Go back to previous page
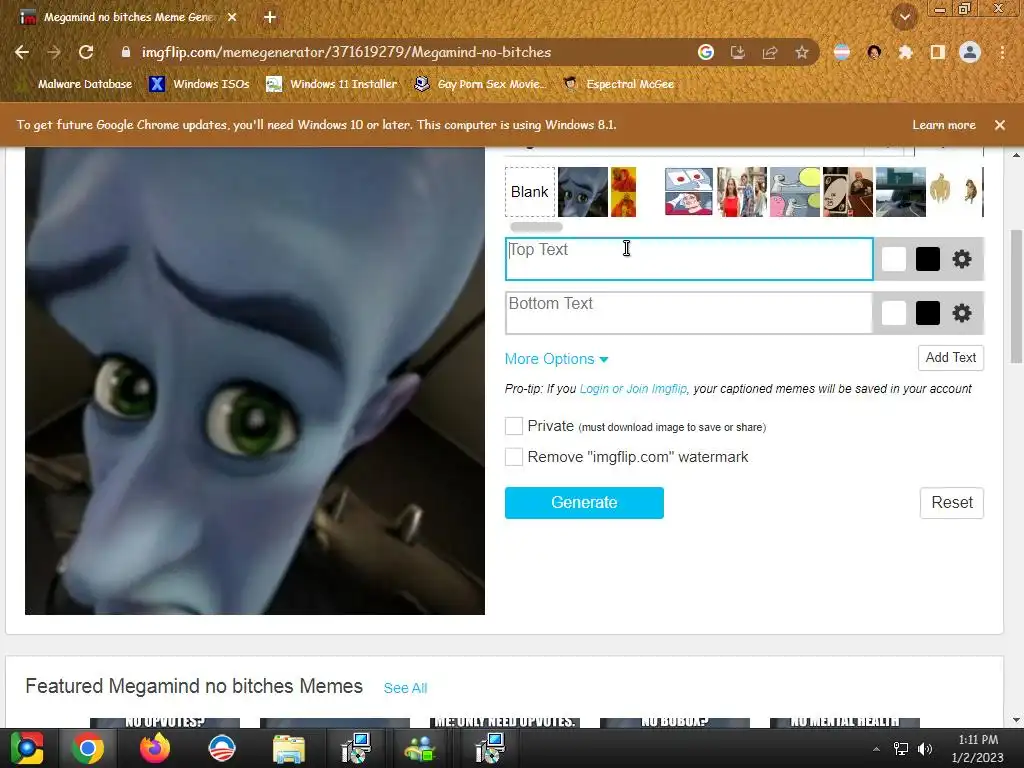 coord(22,52)
